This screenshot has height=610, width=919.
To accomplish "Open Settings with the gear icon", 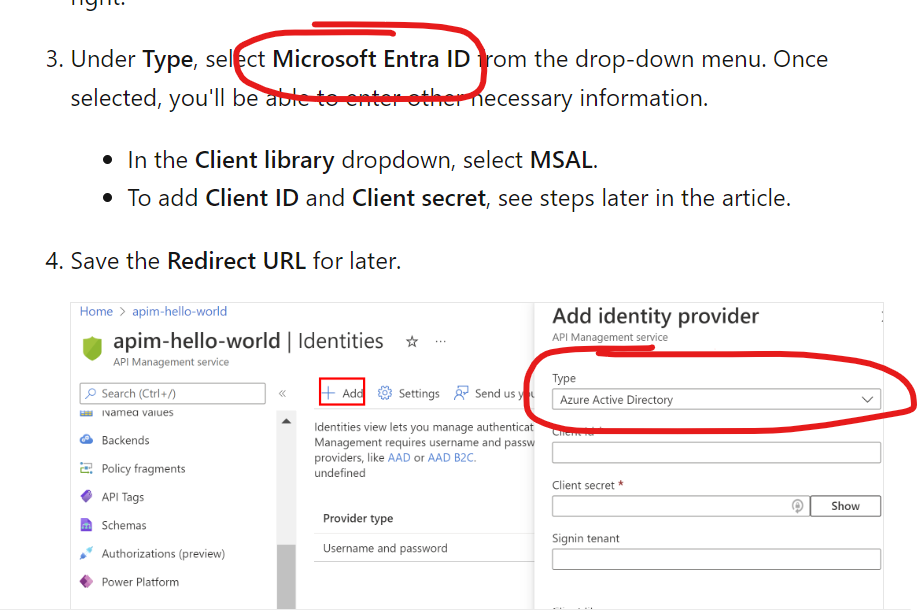I will click(x=409, y=393).
